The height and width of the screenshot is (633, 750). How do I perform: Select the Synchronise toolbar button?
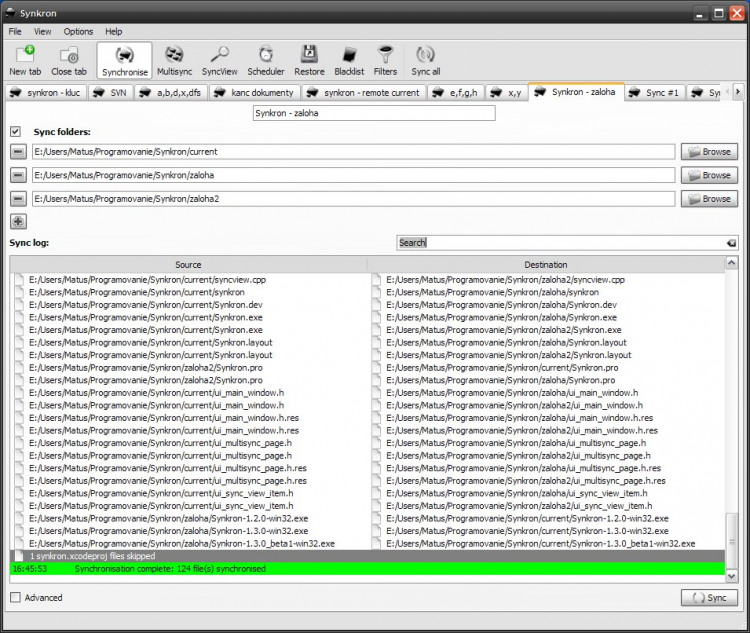tap(124, 61)
